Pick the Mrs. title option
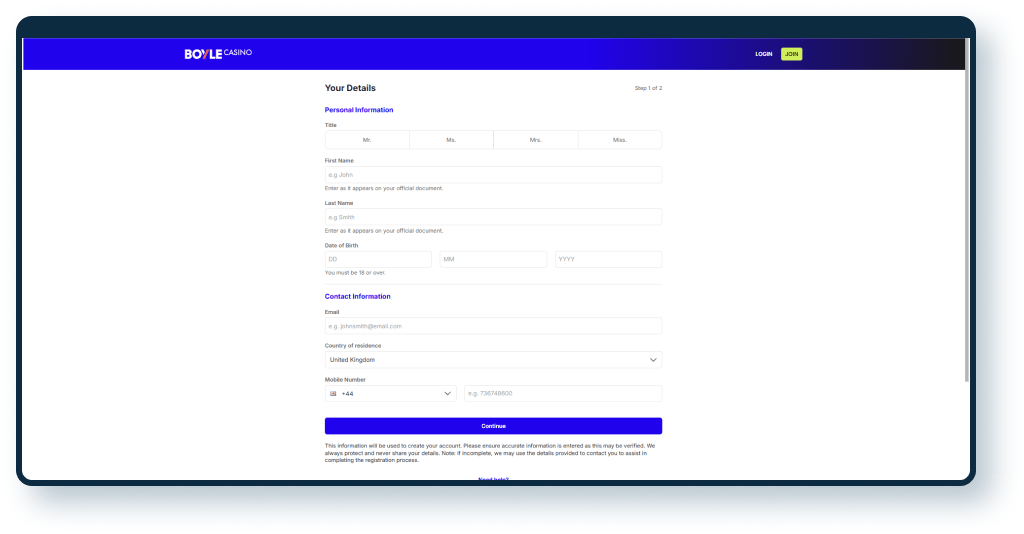Screen dimensions: 1024x534 coord(535,140)
